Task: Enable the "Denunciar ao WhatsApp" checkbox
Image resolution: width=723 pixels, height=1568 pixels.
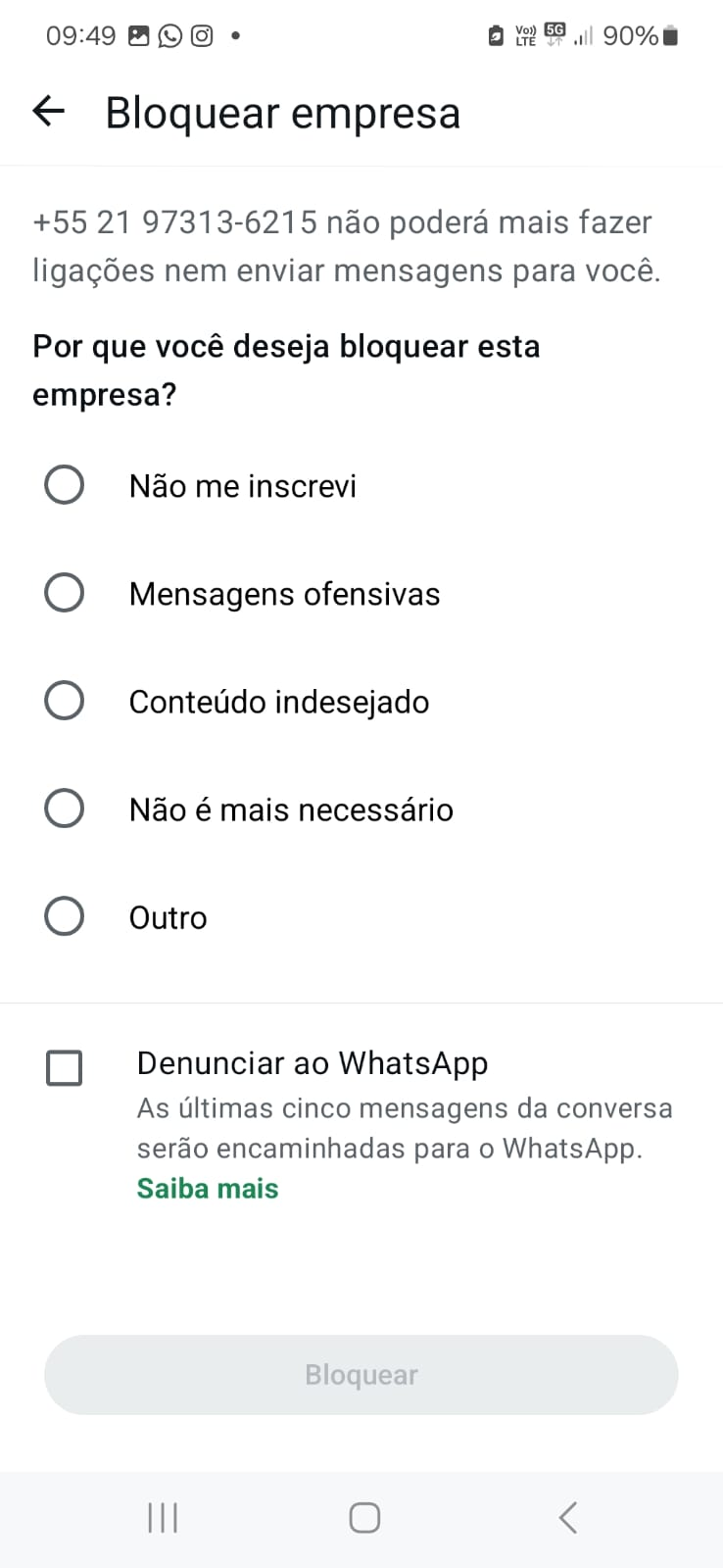Action: coord(65,1067)
